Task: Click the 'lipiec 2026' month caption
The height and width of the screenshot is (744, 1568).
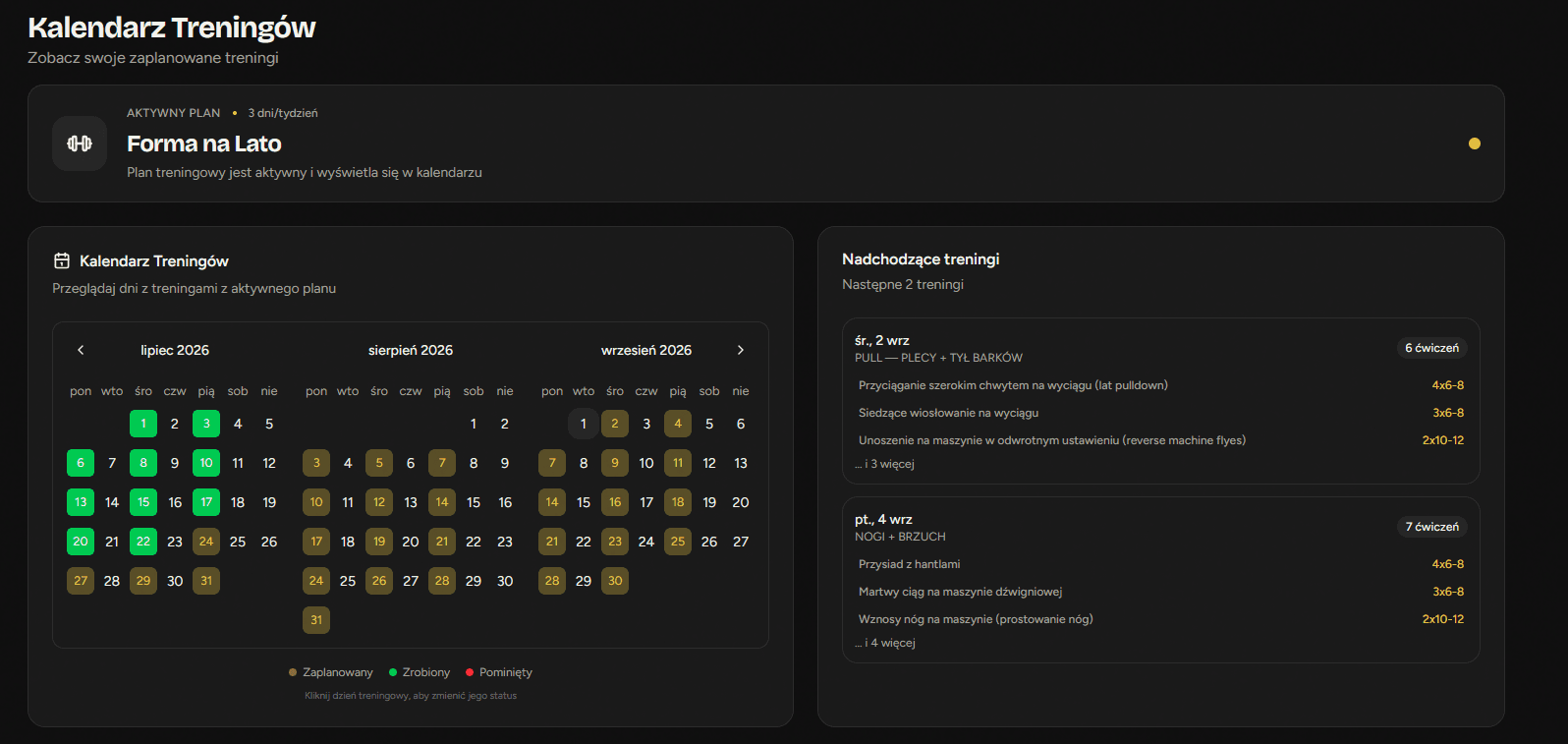Action: pyautogui.click(x=175, y=350)
